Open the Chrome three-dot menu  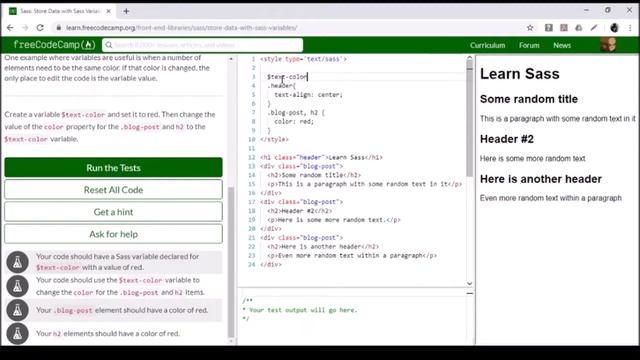(x=630, y=28)
